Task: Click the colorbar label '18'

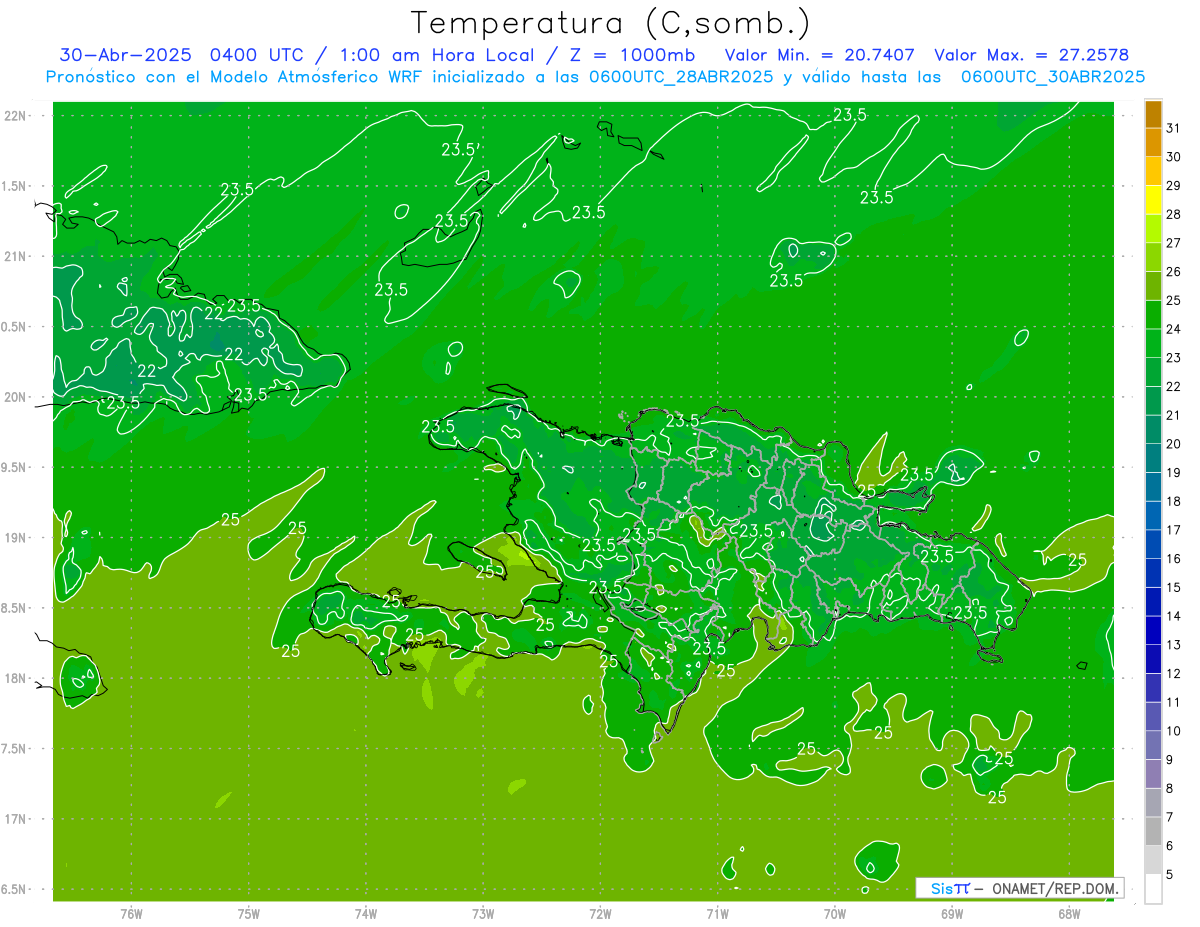Action: (1174, 501)
